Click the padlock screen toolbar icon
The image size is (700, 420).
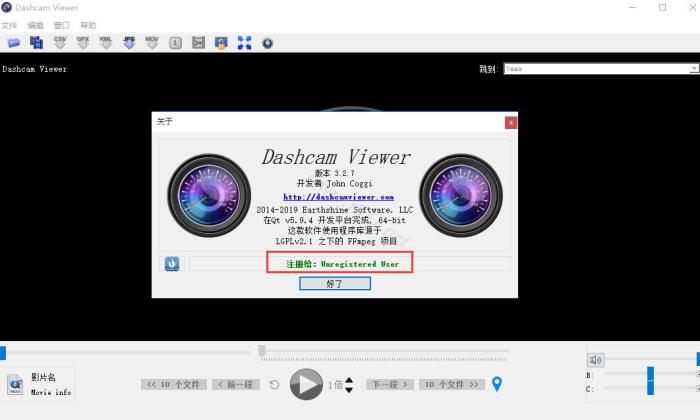(x=221, y=43)
